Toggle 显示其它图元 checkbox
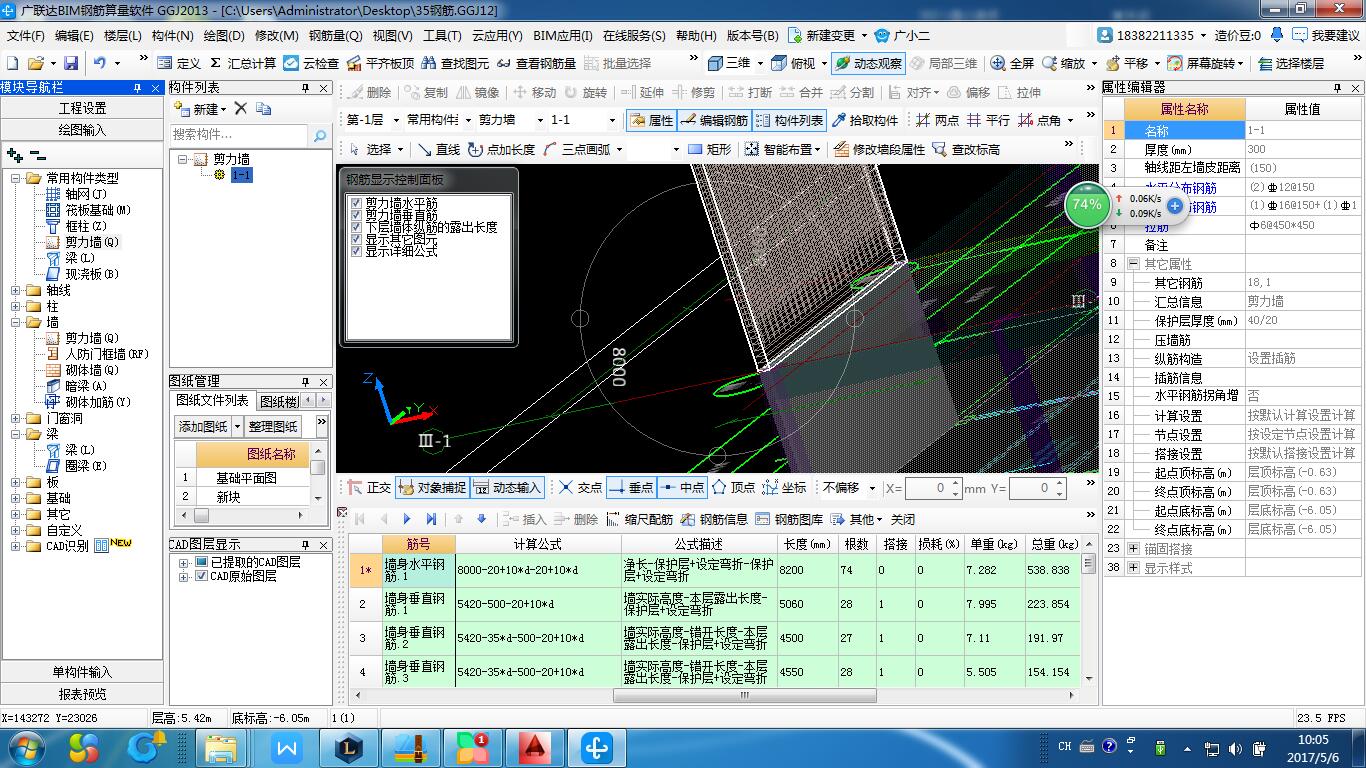 tap(356, 239)
